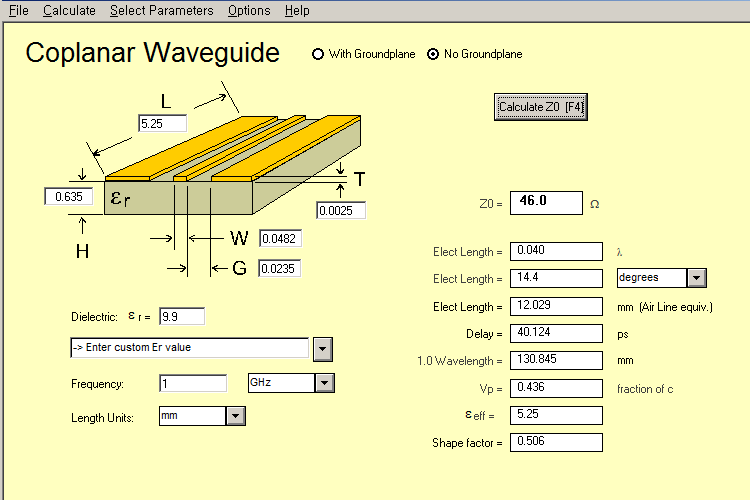This screenshot has height=500, width=750.
Task: Open the File menu
Action: pos(18,10)
